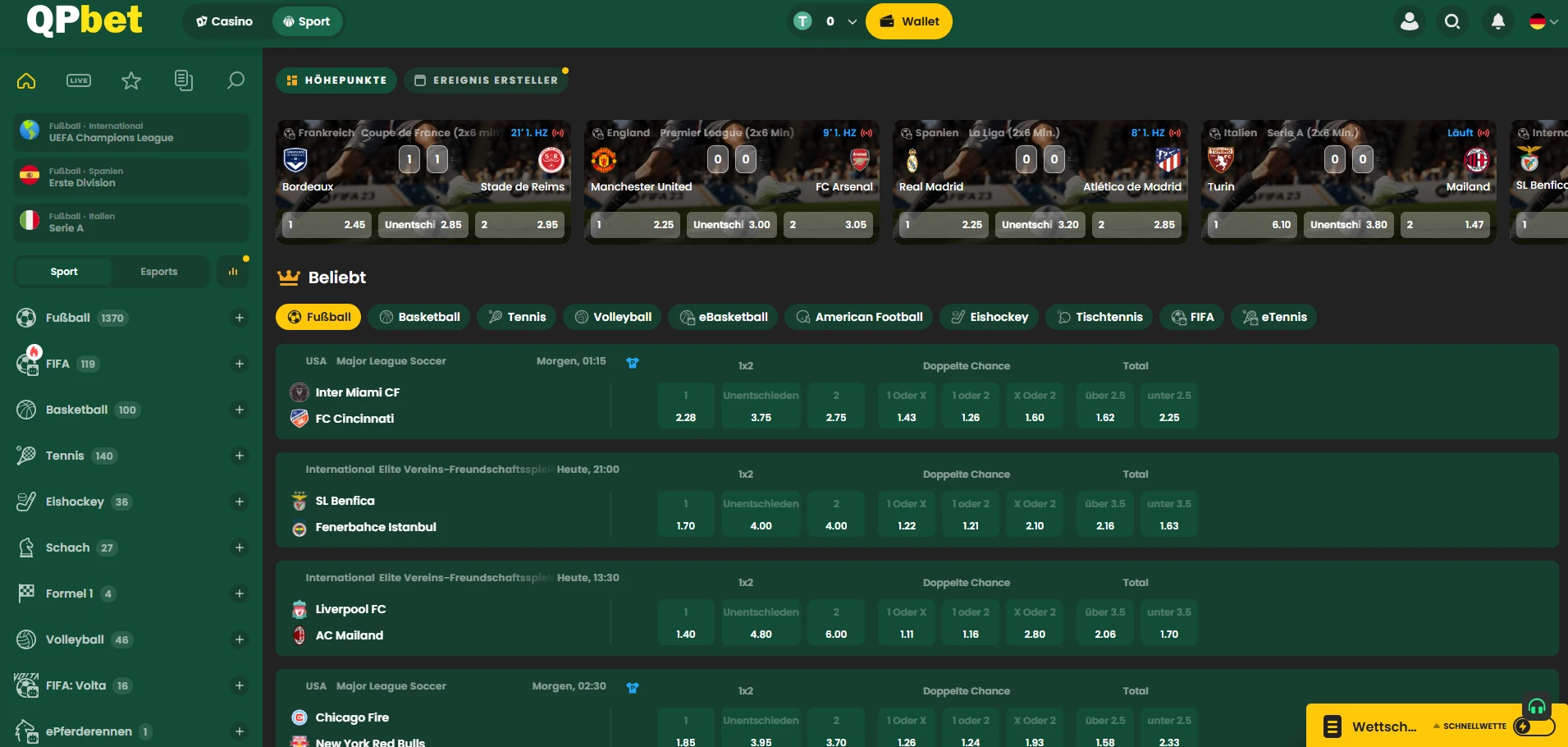
Task: Filter popular by Tennis chip
Action: [517, 317]
